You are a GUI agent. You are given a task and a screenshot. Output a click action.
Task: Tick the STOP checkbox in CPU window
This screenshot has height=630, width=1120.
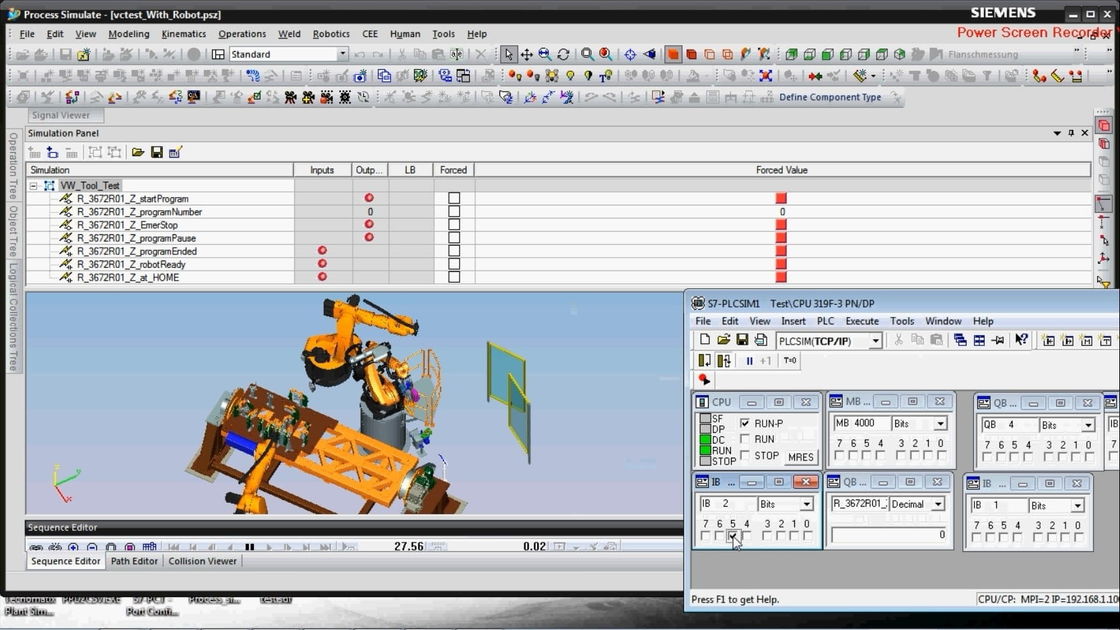744,455
